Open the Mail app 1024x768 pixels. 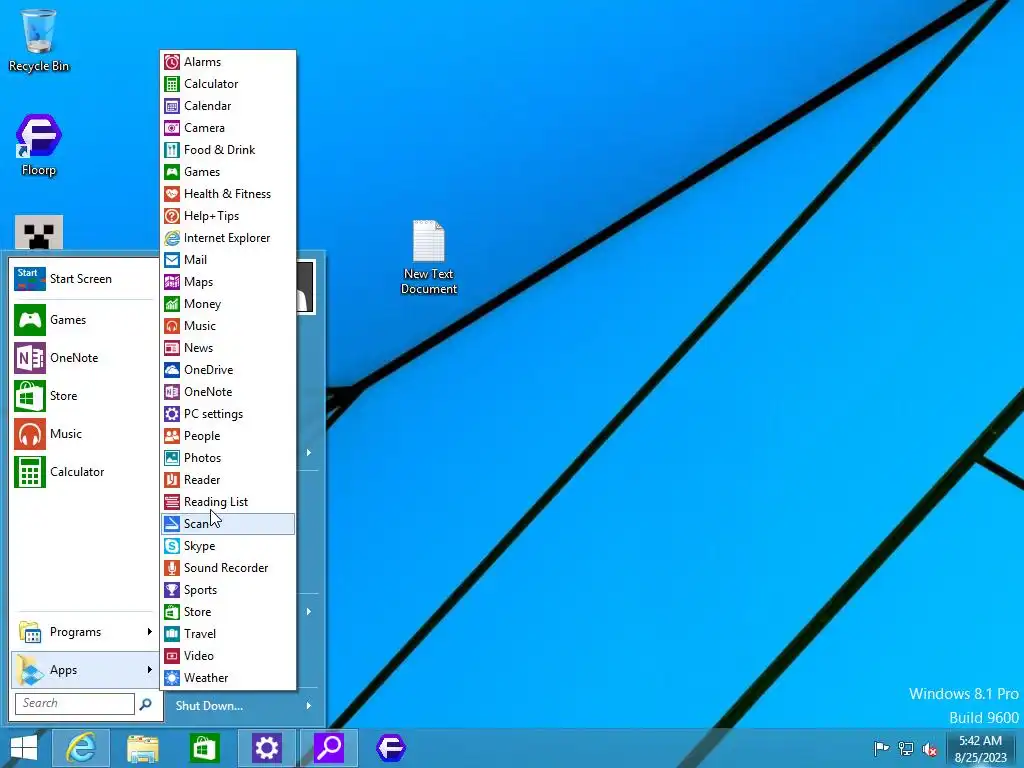228,260
